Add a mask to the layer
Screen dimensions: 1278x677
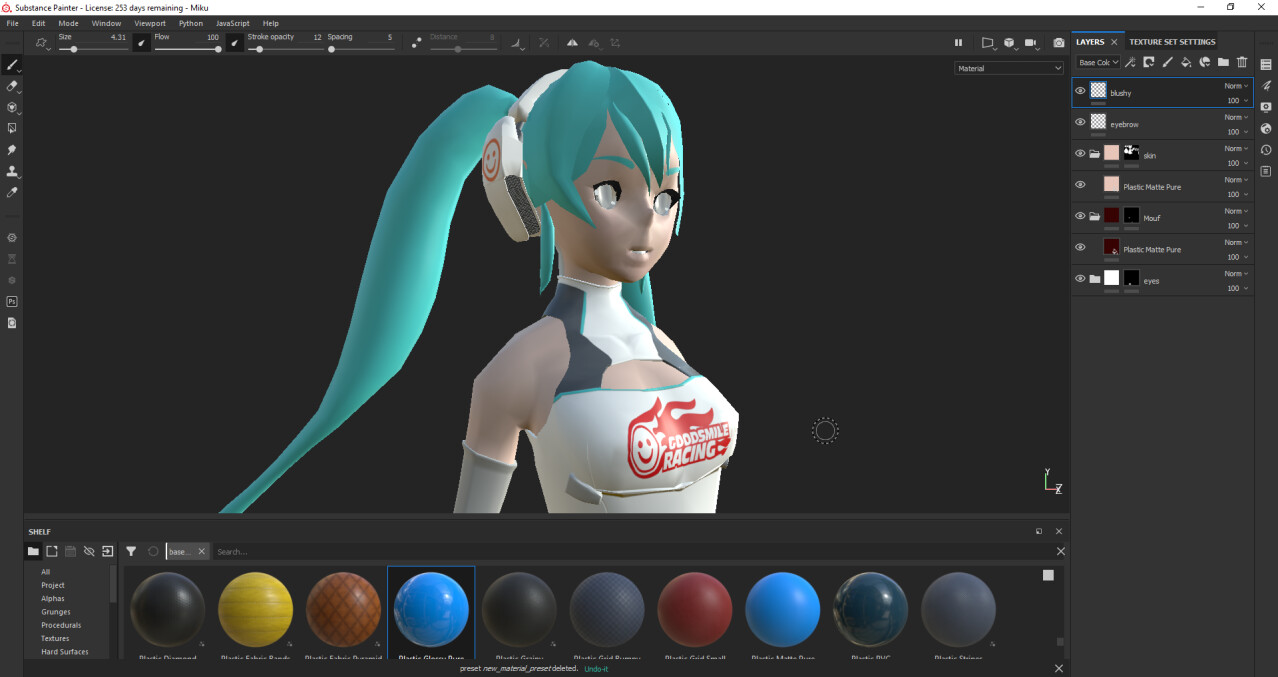point(1149,62)
